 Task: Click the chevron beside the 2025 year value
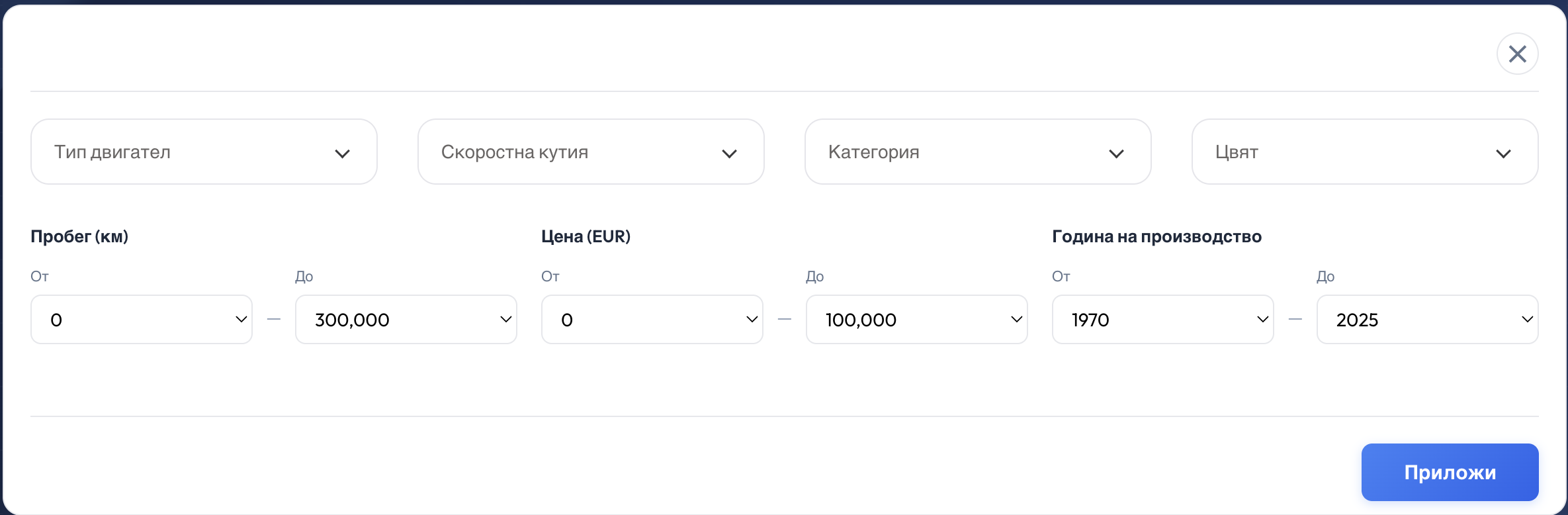[1528, 320]
